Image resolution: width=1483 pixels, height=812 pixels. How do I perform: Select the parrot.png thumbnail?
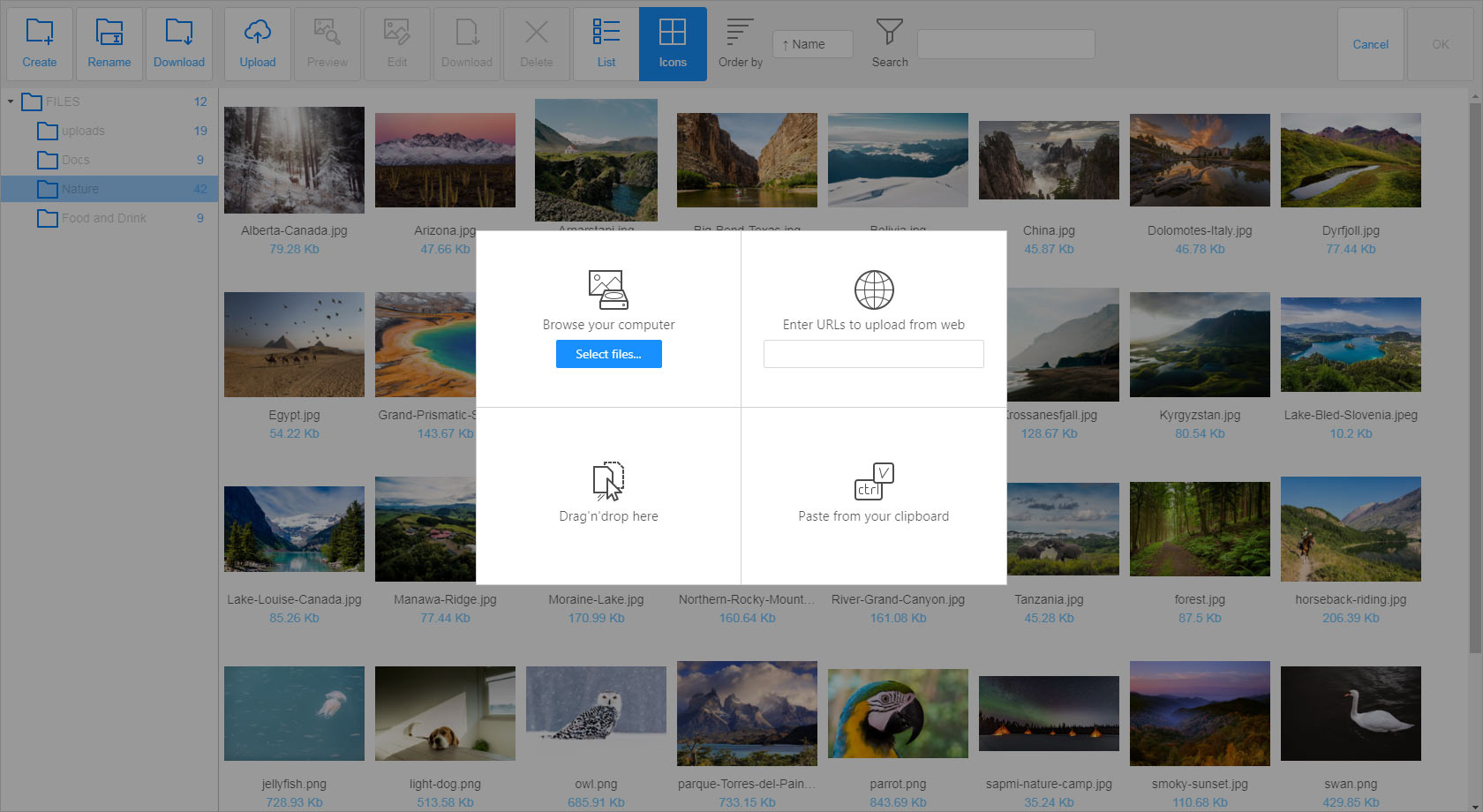click(898, 713)
